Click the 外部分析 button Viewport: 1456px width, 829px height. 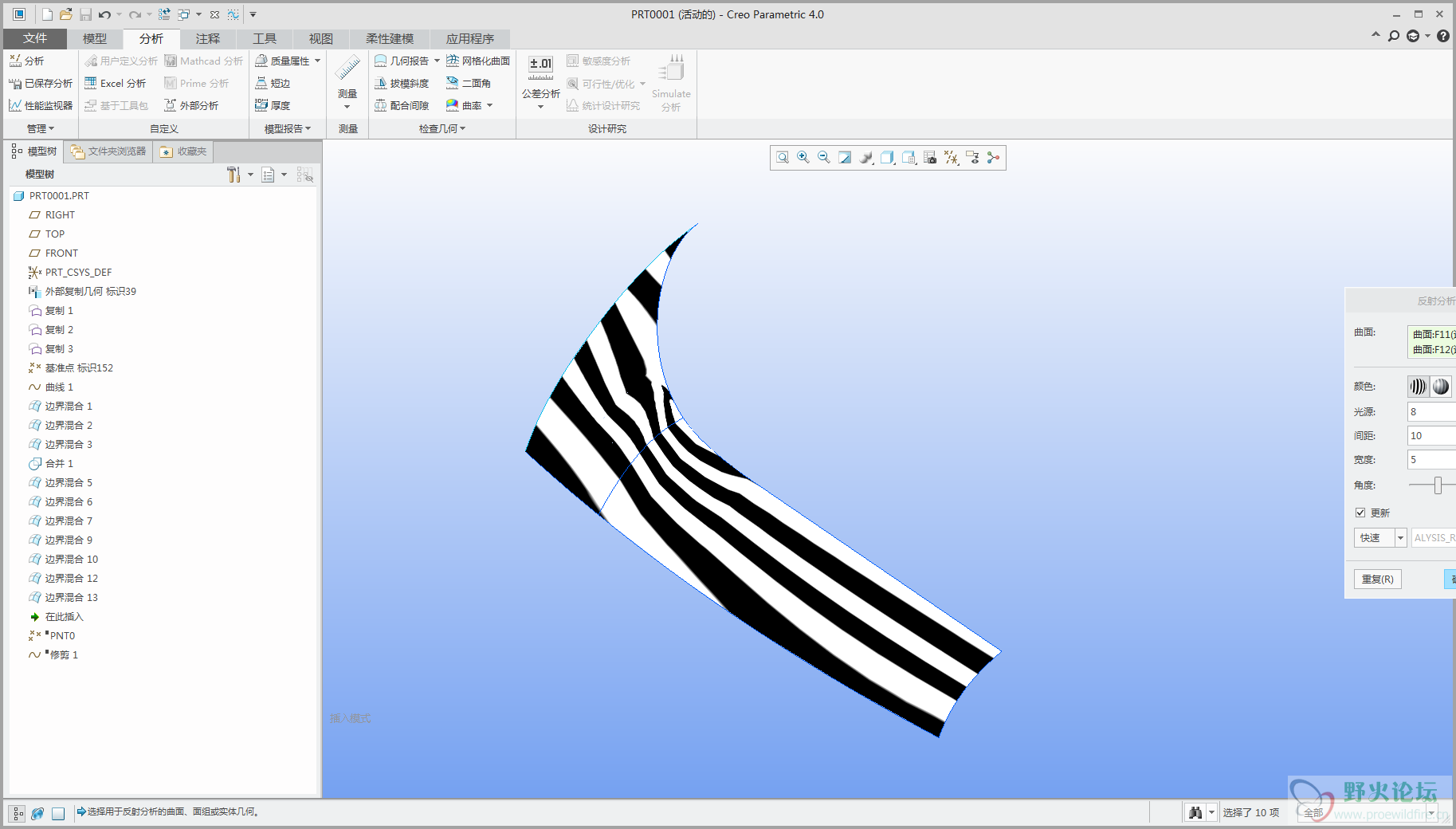click(191, 105)
